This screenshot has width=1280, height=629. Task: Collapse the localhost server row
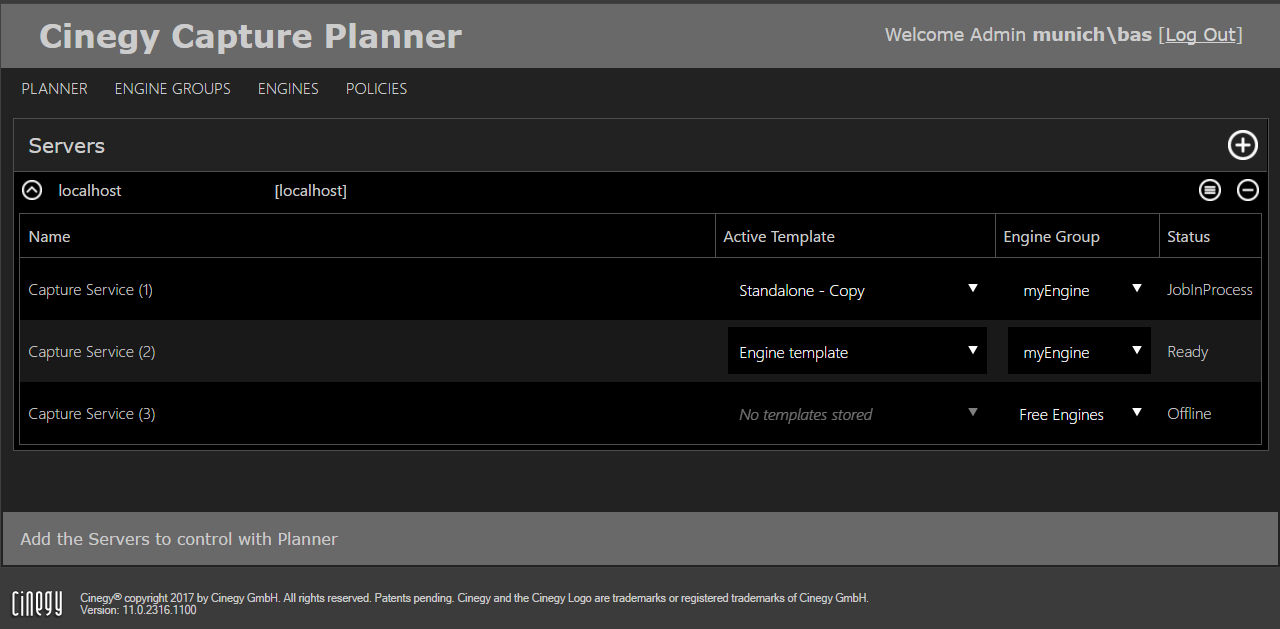tap(32, 190)
